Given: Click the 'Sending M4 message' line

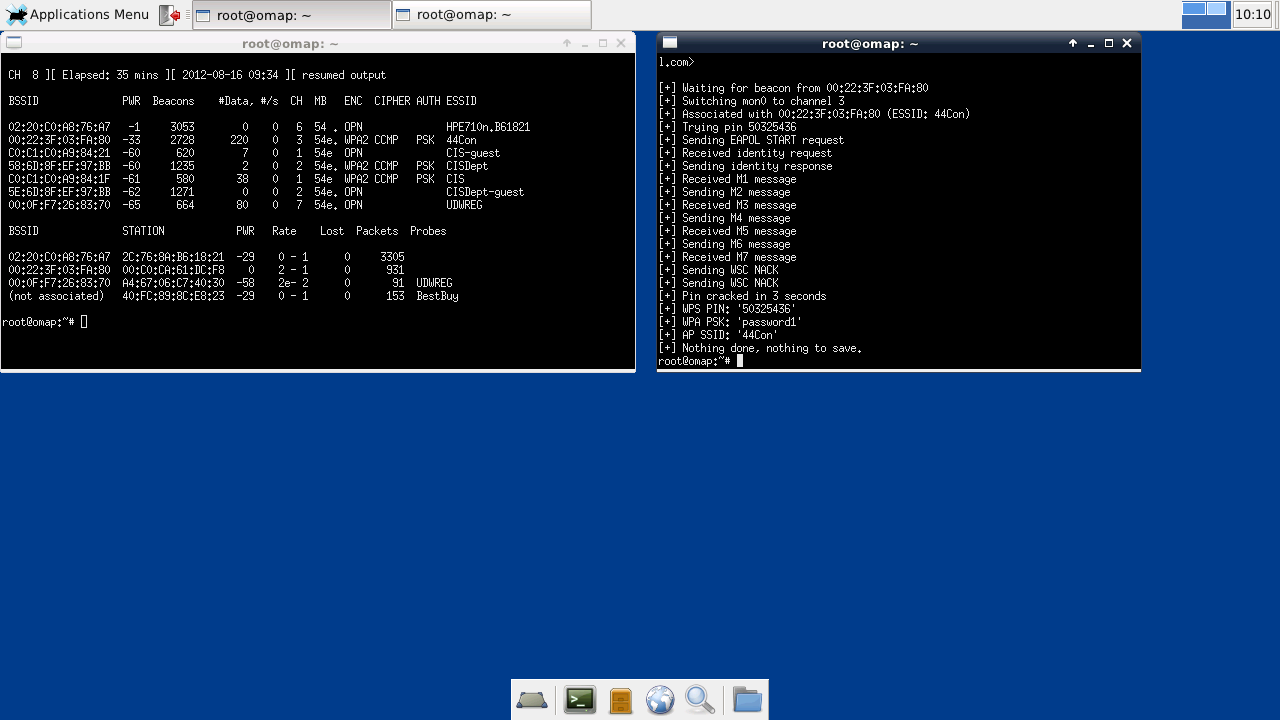Looking at the screenshot, I should [724, 218].
